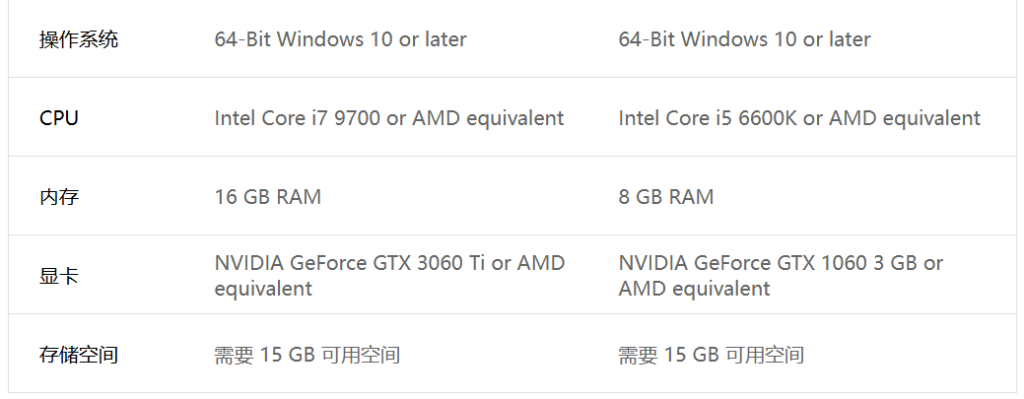The width and height of the screenshot is (1024, 399).
Task: Click the first 64-Bit Windows 10 or later text
Action: click(340, 39)
